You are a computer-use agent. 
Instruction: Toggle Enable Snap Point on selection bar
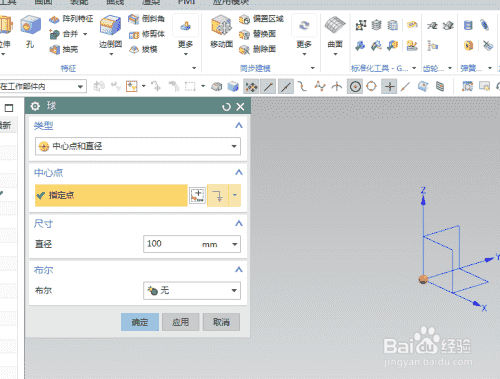(x=251, y=87)
